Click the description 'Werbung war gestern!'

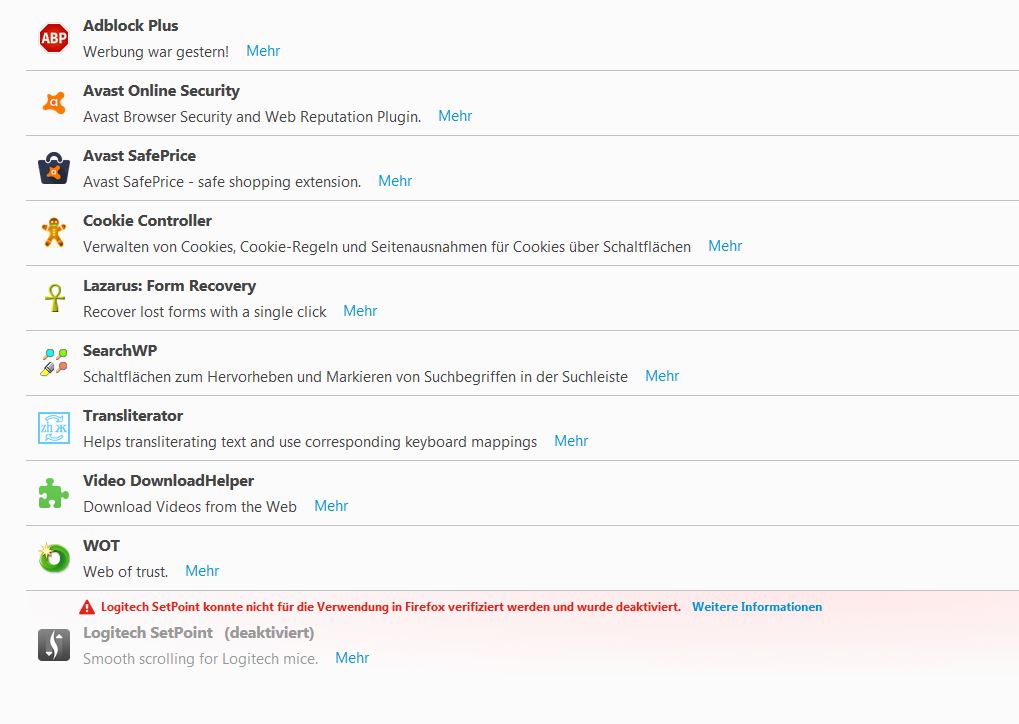click(156, 52)
